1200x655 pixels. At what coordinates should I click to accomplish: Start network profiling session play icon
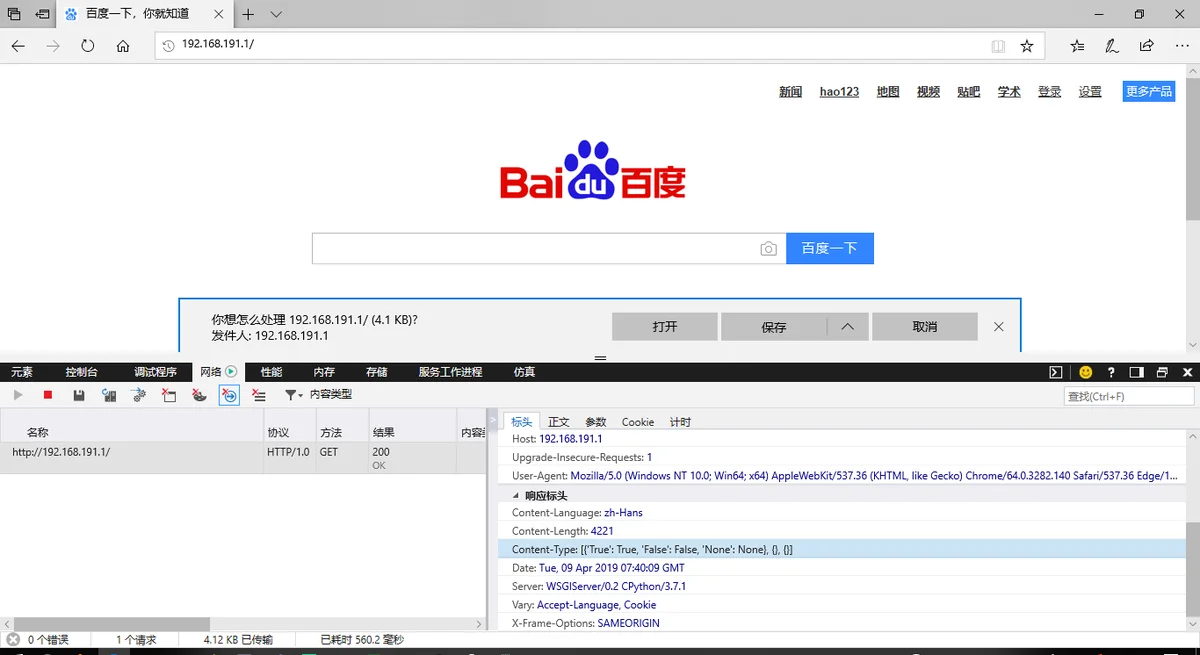(17, 395)
